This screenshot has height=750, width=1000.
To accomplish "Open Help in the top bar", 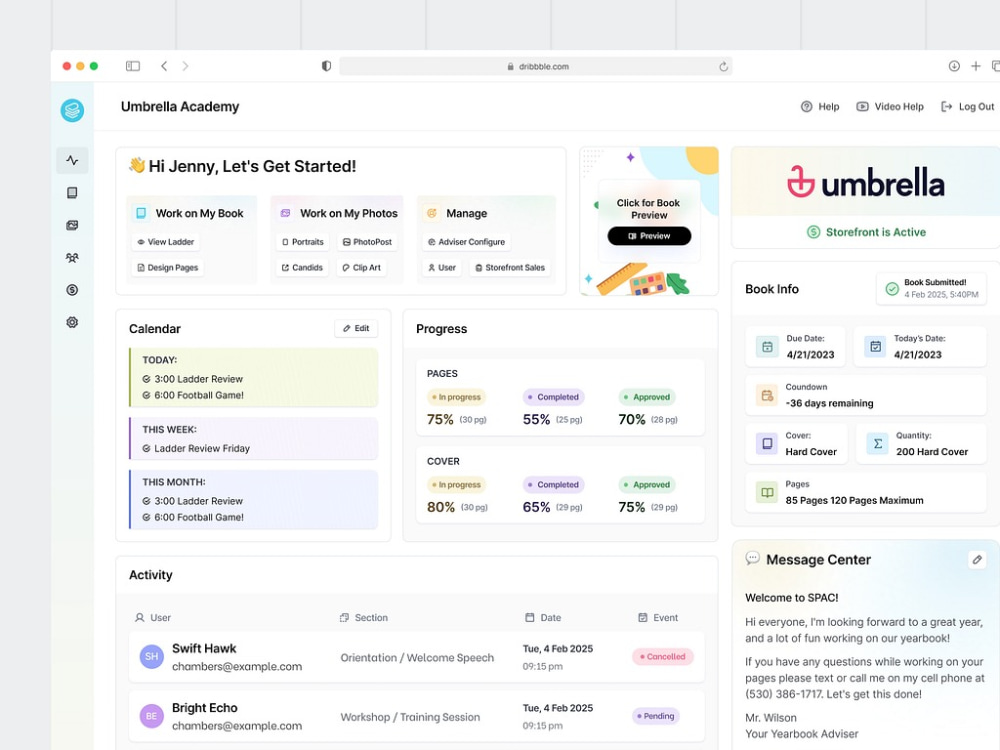I will [820, 107].
